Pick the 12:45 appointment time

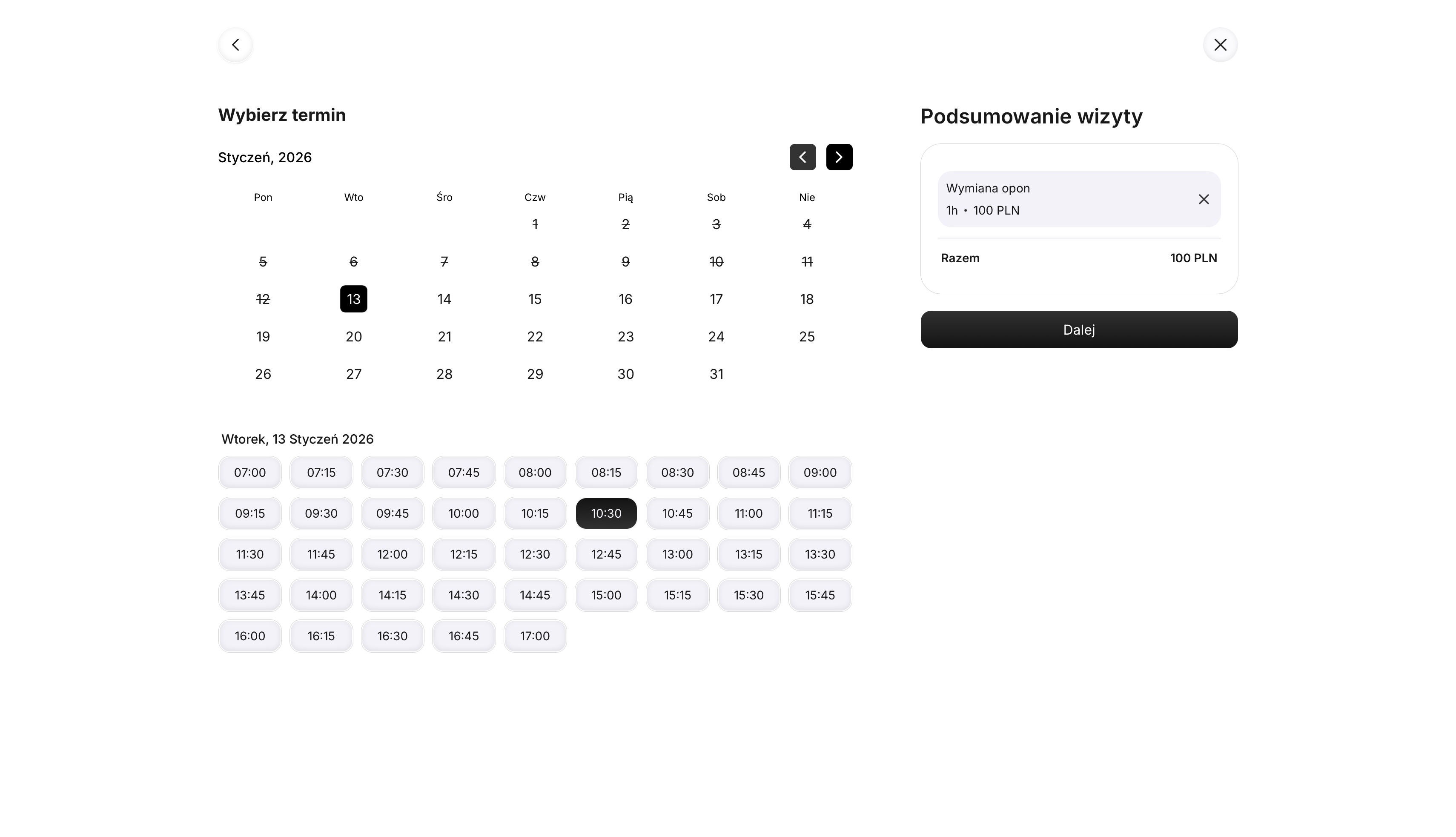[606, 554]
